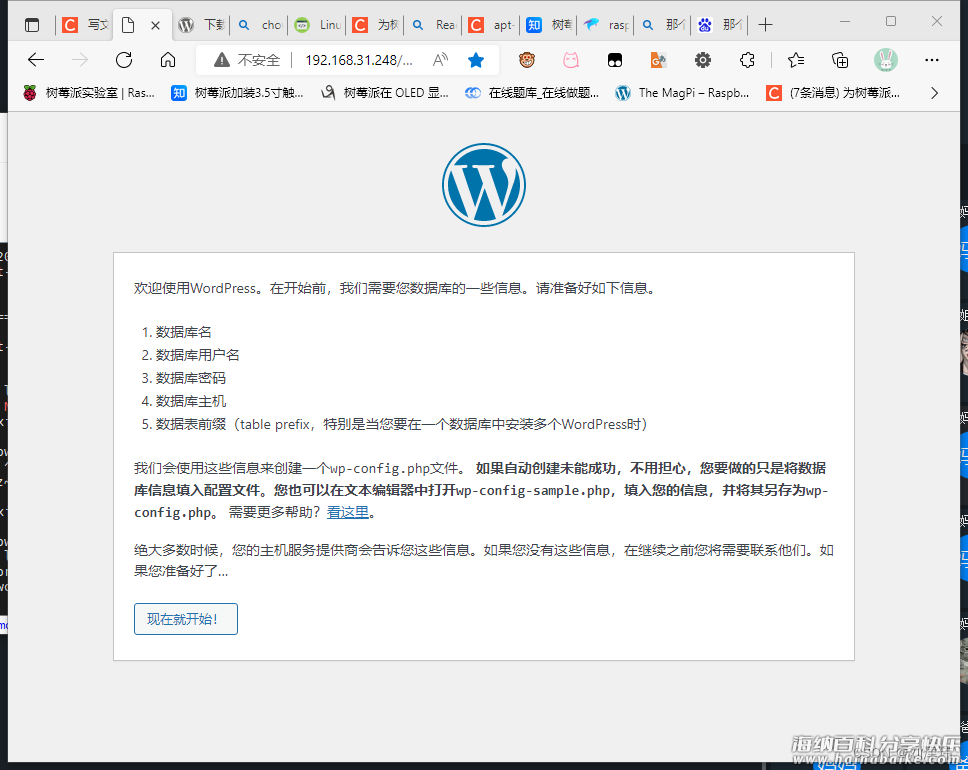
Task: Toggle the blue favorite star for this page
Action: click(476, 60)
